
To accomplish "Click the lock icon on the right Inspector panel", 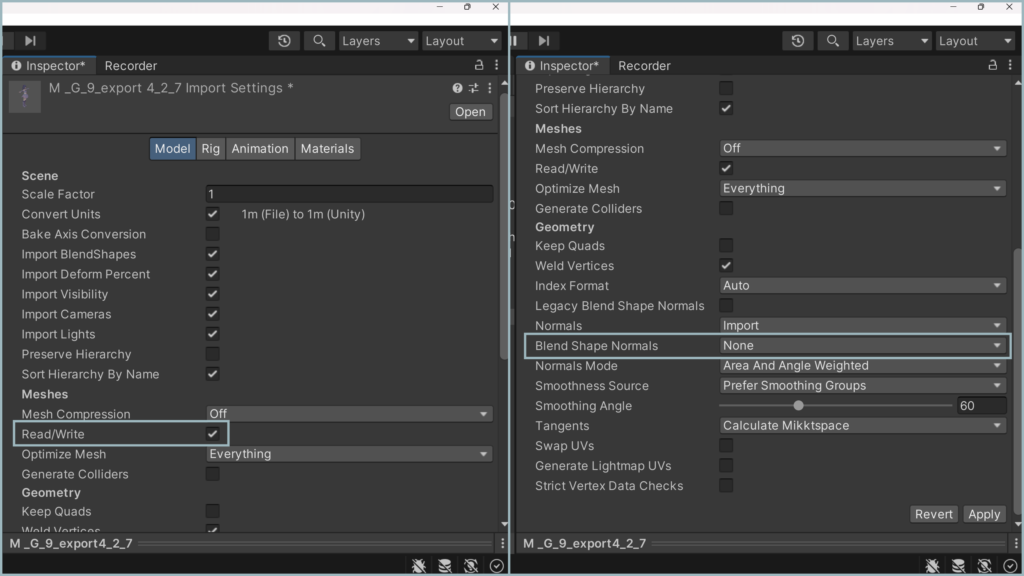I will tap(991, 65).
